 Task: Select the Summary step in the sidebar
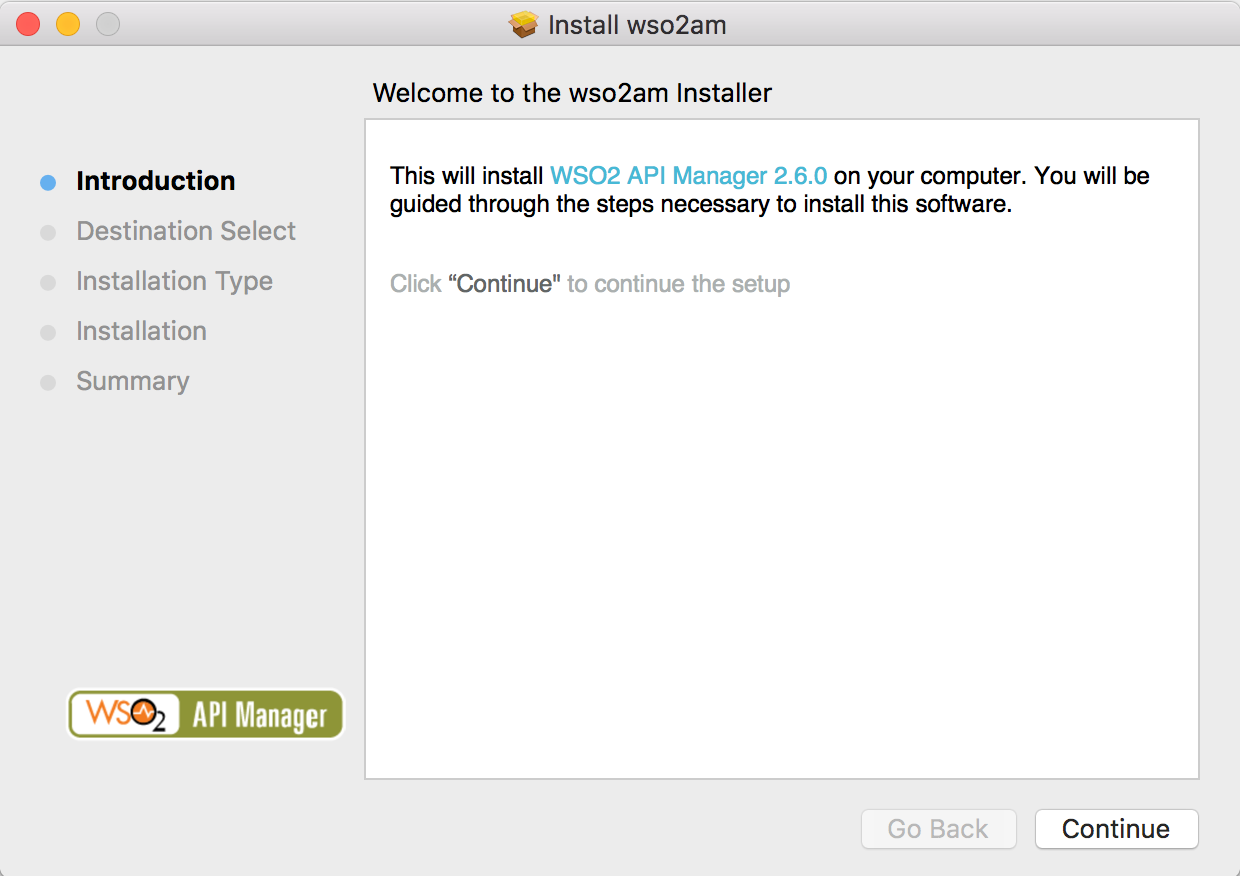point(133,381)
